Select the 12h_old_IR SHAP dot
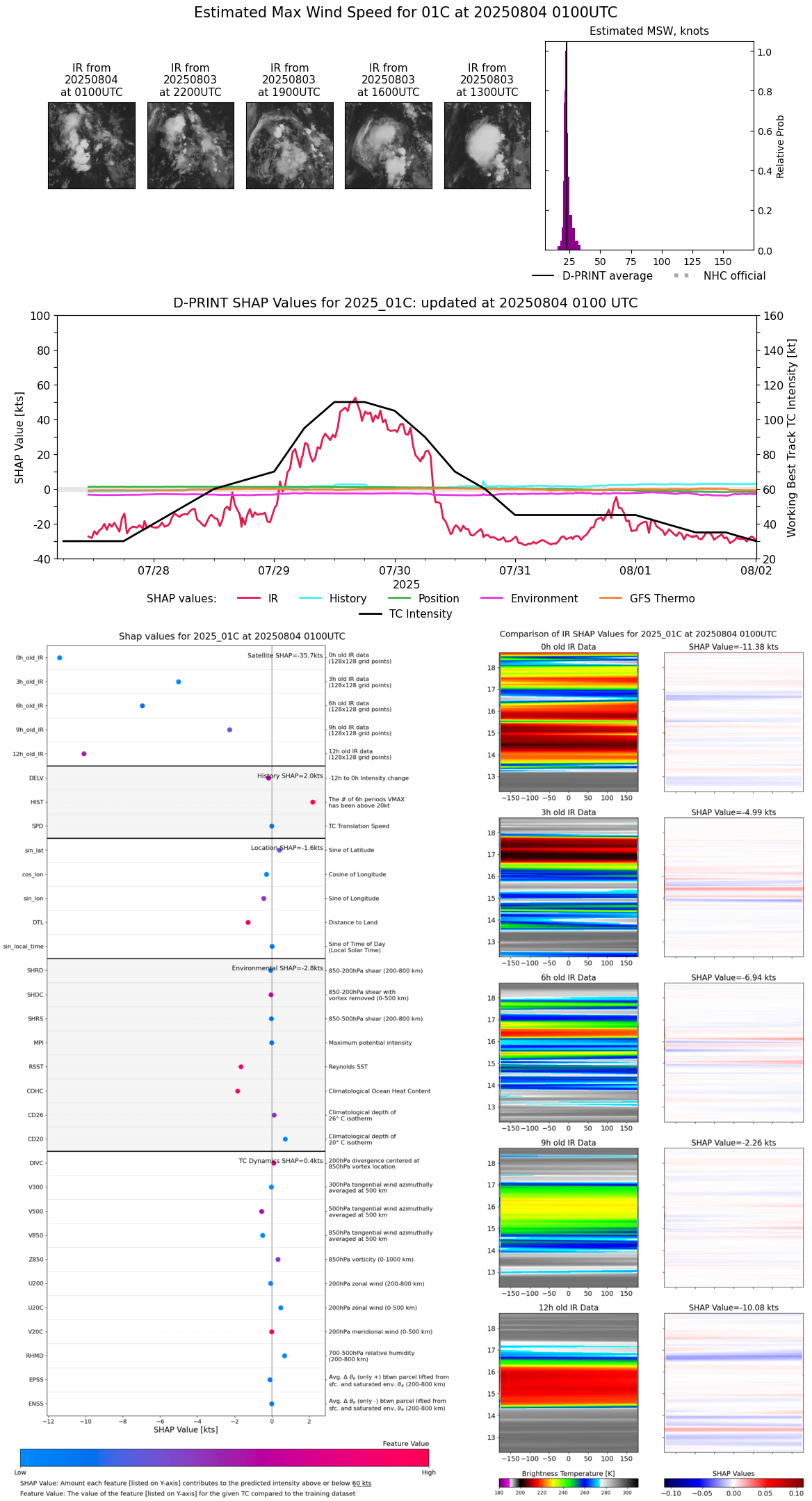812x1501 pixels. tap(84, 753)
